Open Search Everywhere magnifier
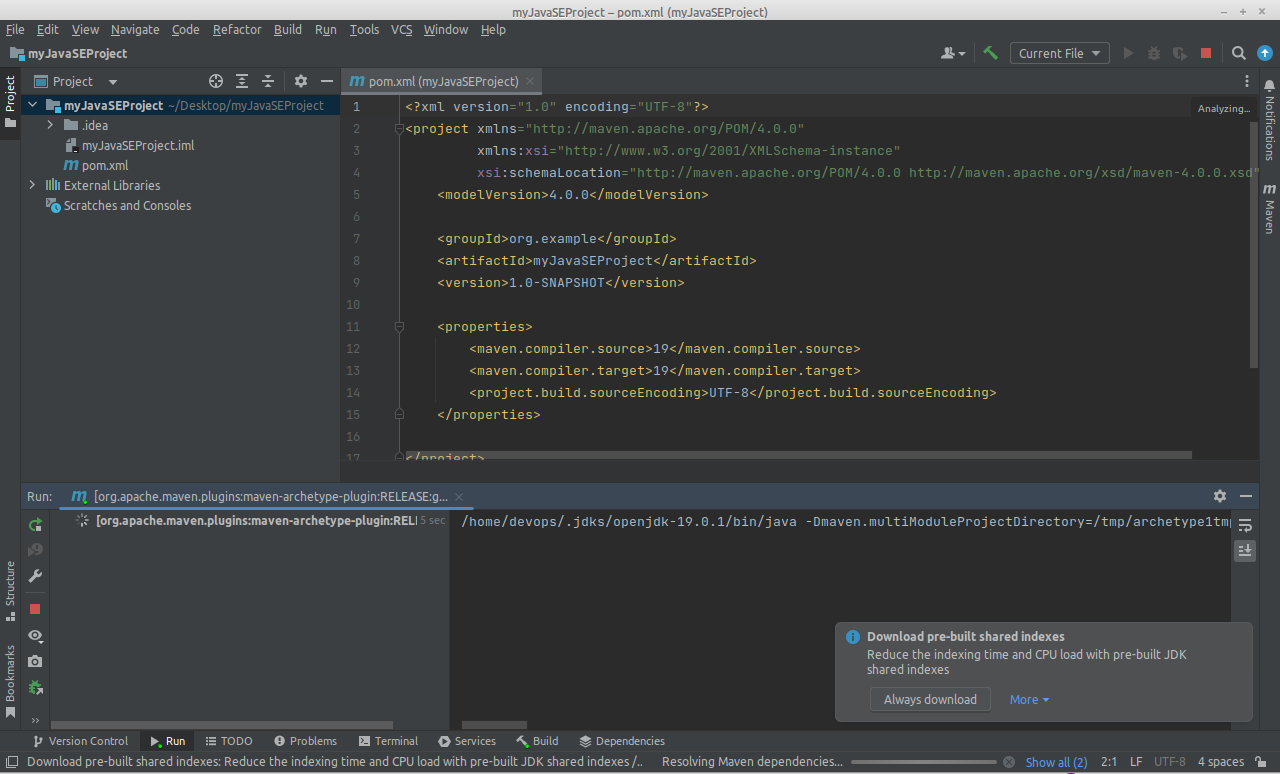The height and width of the screenshot is (774, 1280). 1238,53
